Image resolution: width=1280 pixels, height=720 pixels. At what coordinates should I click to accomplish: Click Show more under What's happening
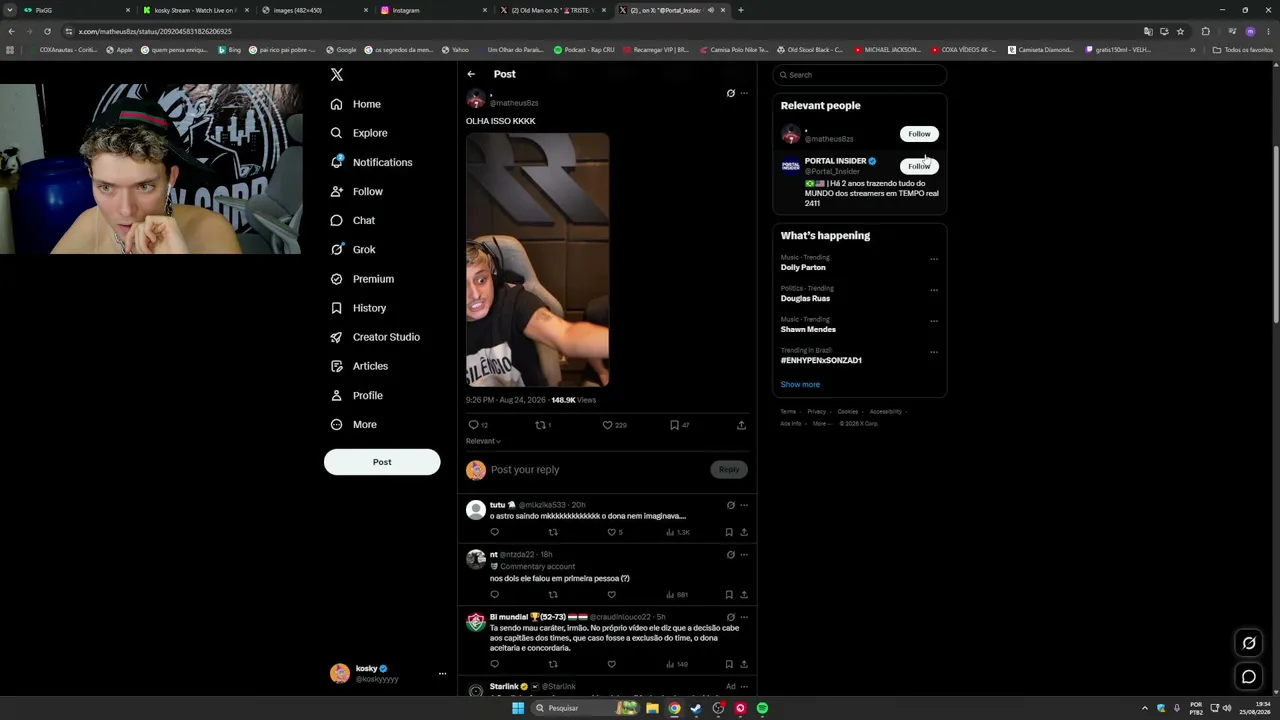(800, 384)
